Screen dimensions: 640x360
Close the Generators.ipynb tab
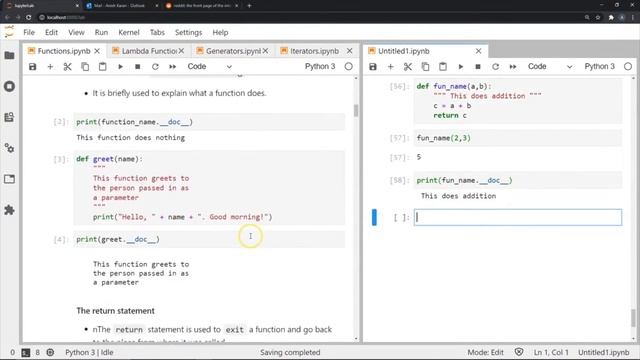pyautogui.click(x=266, y=51)
